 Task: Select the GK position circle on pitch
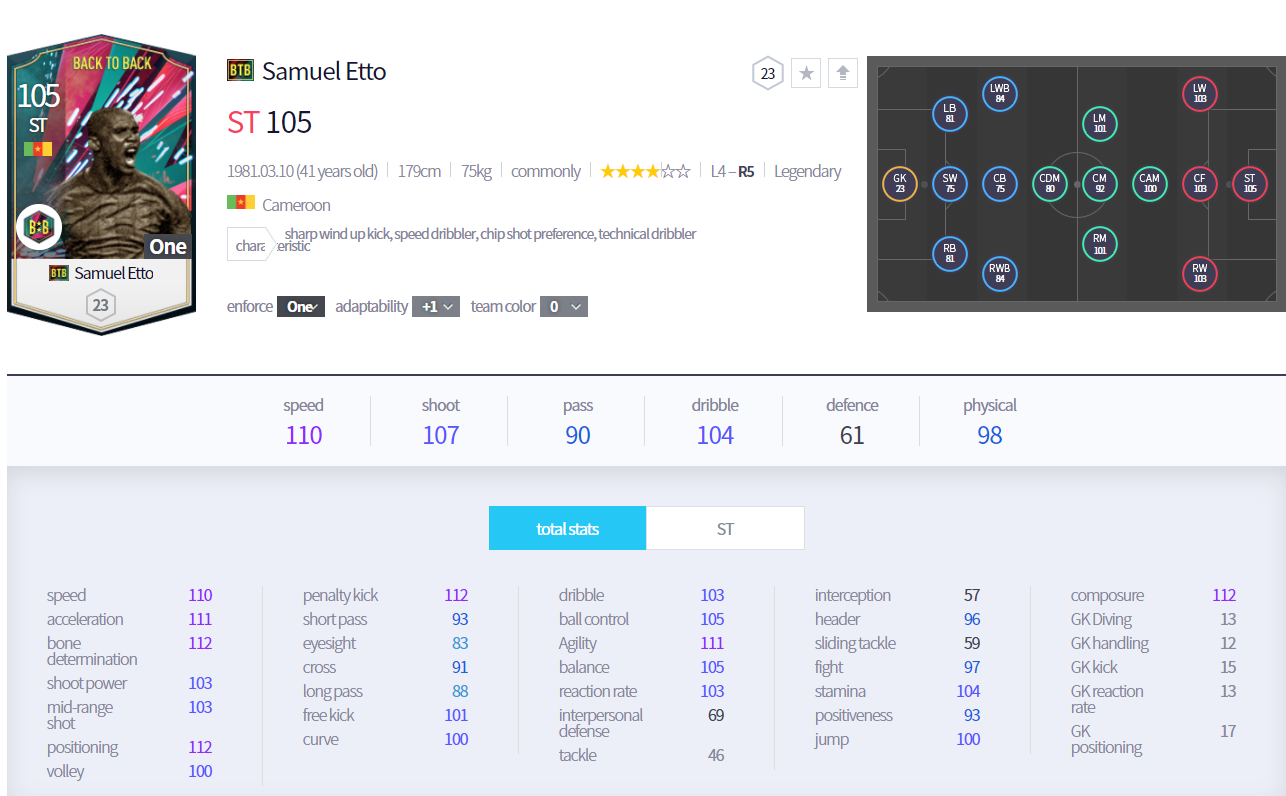[x=899, y=183]
